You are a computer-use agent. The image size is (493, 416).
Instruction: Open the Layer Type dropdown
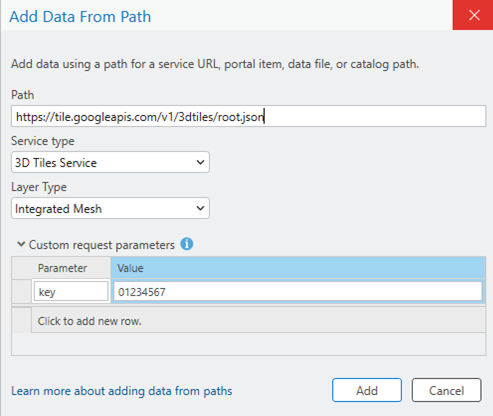[110, 208]
